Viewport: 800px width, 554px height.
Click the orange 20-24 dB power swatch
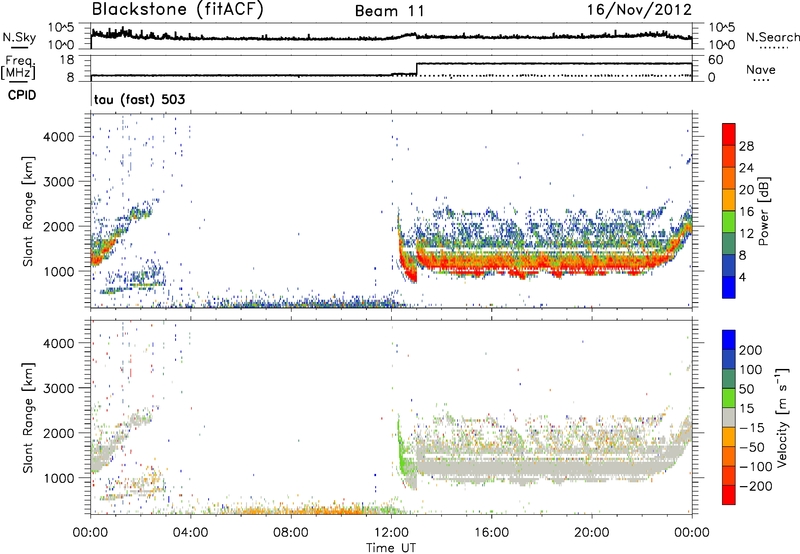click(x=729, y=178)
